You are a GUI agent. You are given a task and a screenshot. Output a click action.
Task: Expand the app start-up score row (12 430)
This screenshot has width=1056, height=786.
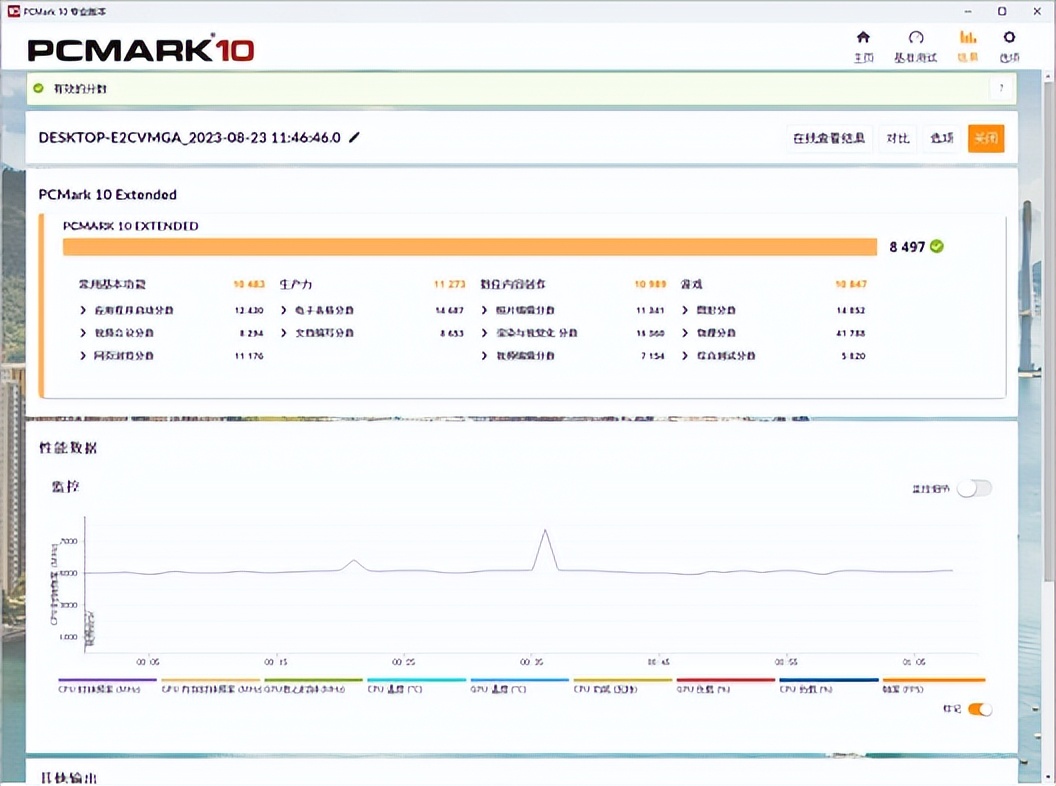84,310
